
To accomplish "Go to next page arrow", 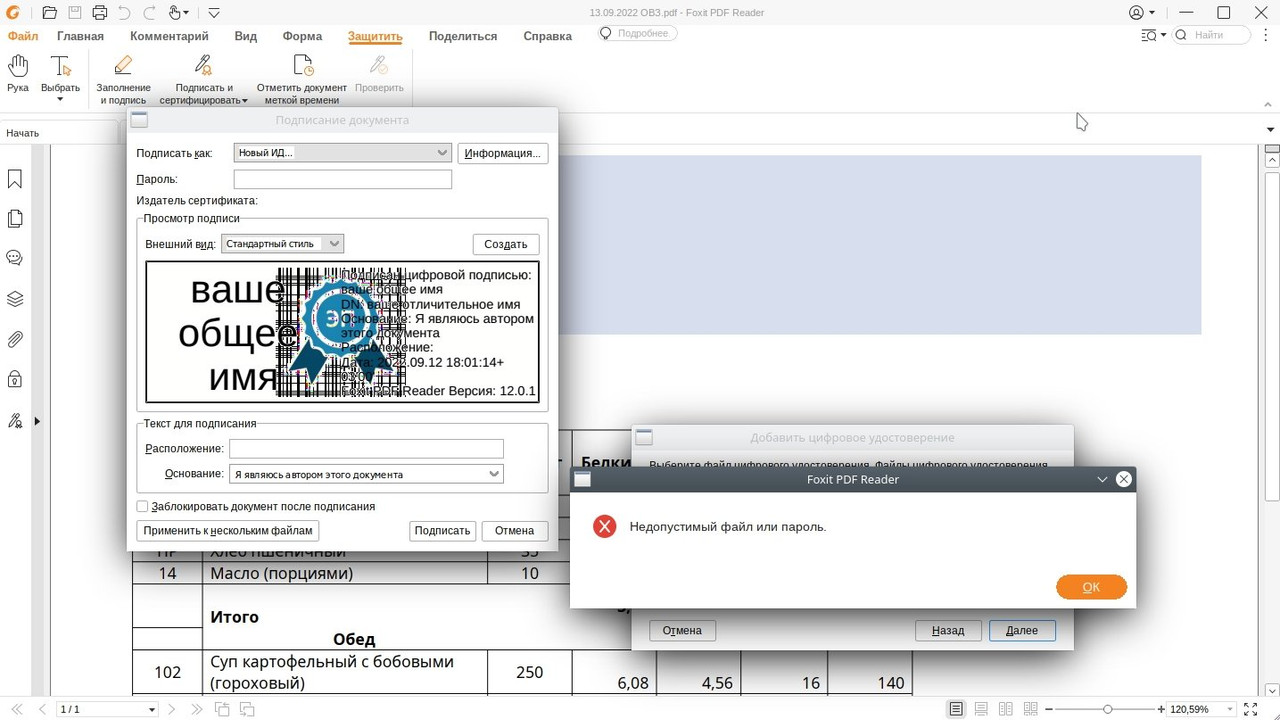I will coord(172,709).
